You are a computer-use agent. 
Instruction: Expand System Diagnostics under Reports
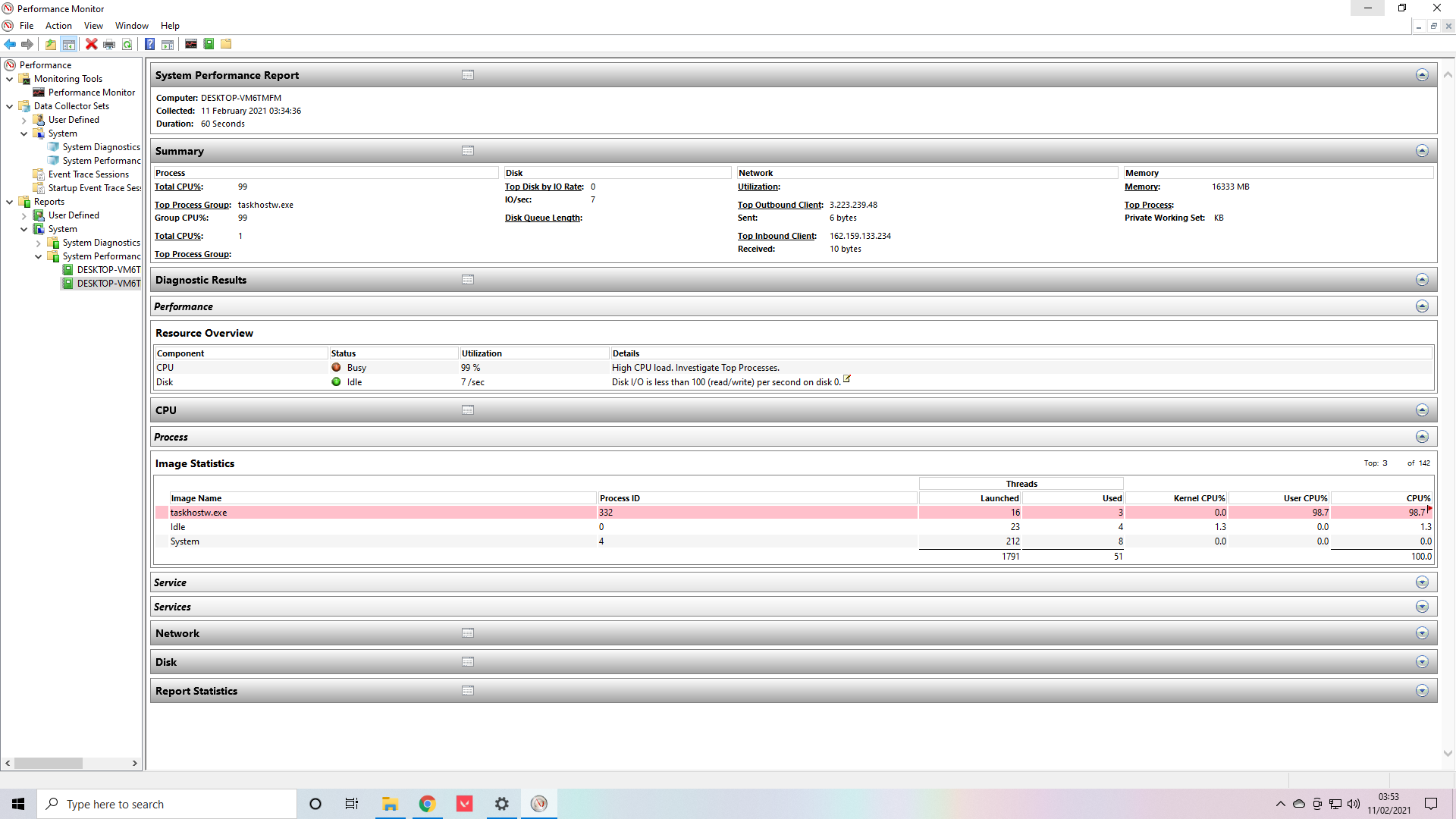39,243
